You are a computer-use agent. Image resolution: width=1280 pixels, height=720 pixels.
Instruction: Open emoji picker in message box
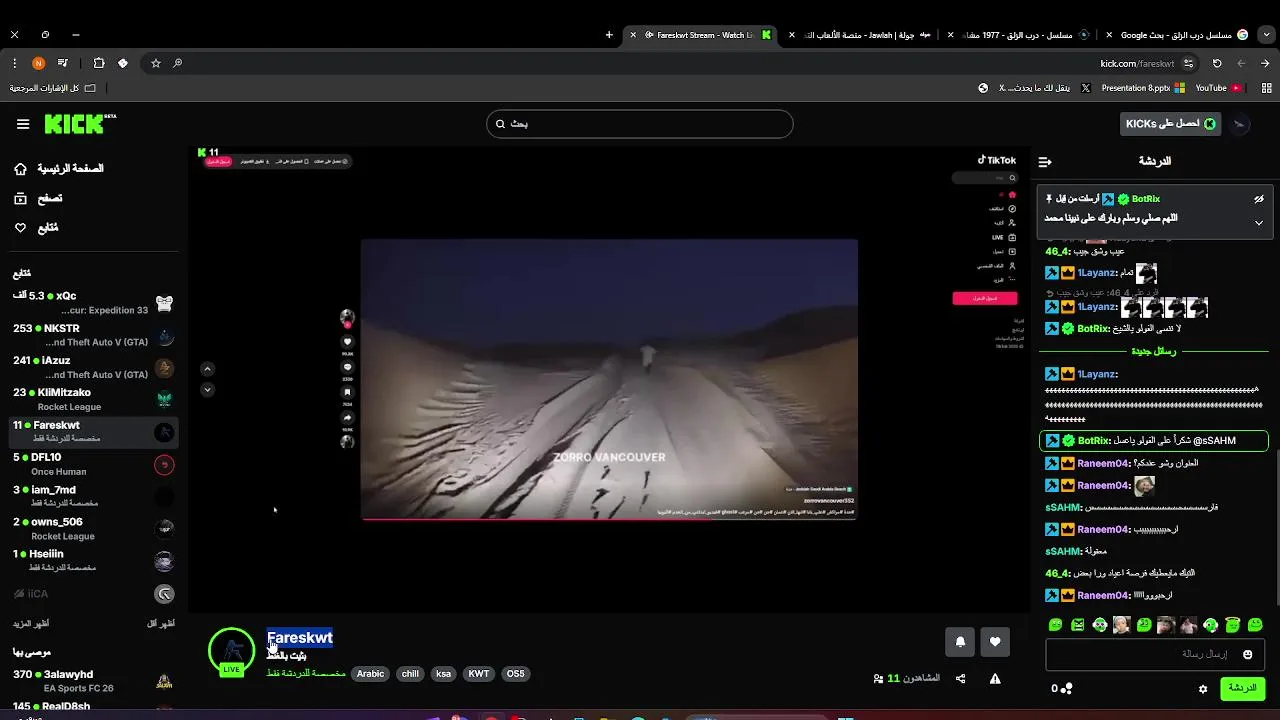pos(1247,654)
